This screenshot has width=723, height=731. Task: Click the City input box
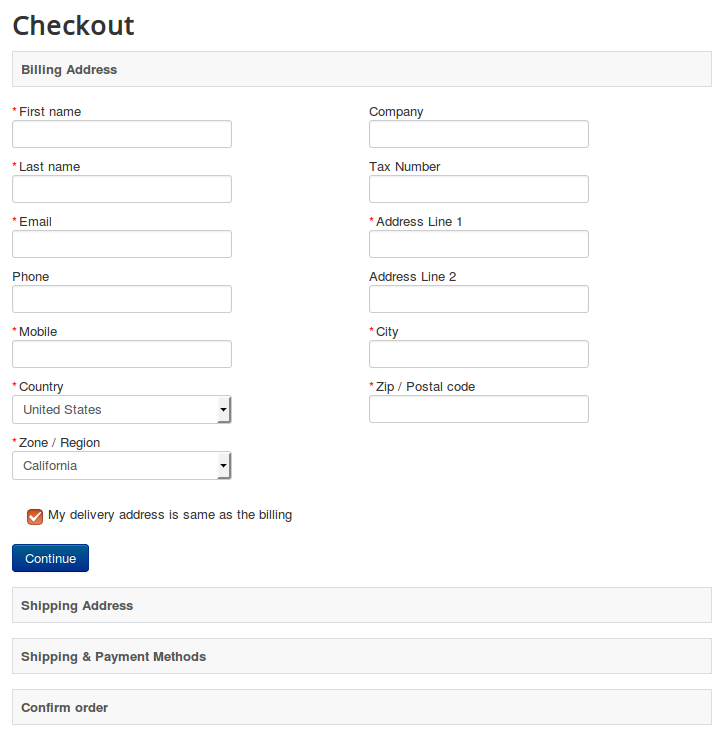[478, 354]
